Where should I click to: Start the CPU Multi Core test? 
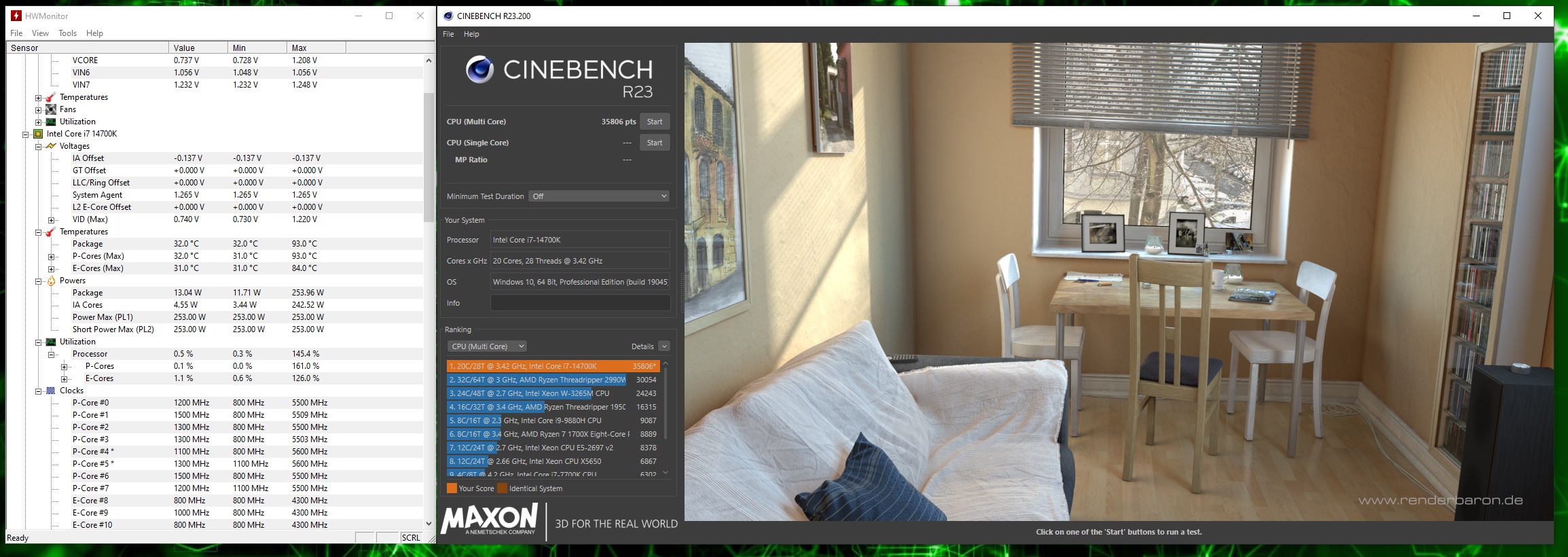(655, 122)
